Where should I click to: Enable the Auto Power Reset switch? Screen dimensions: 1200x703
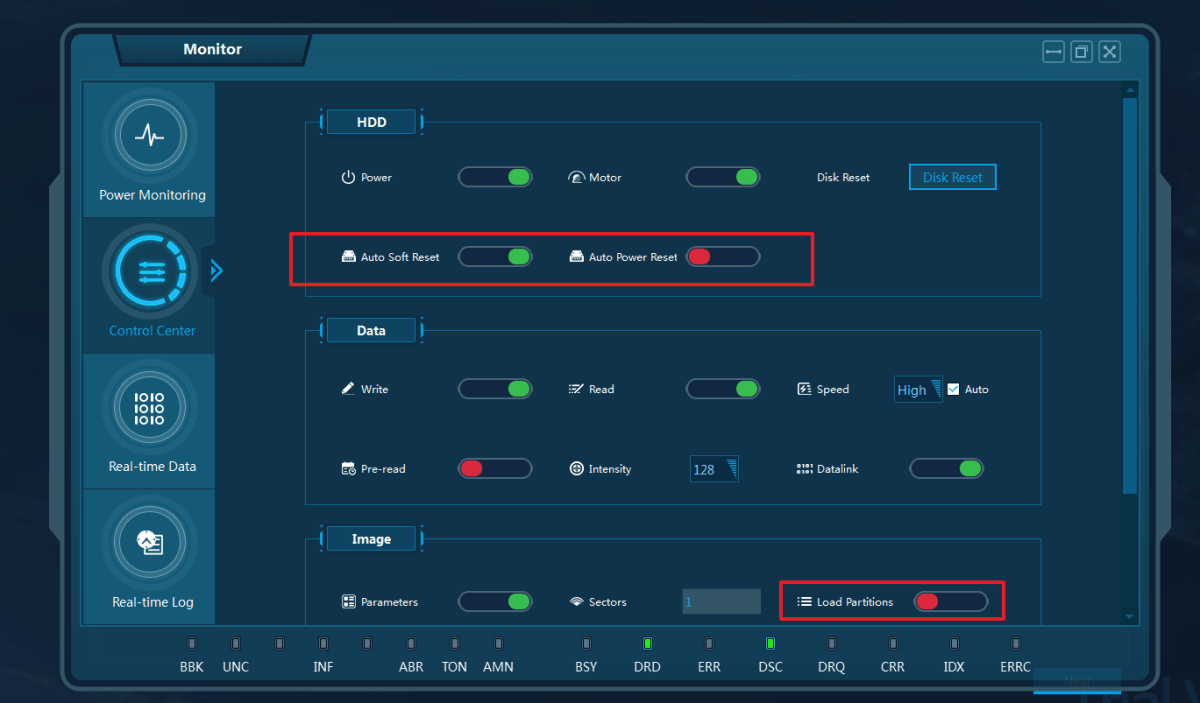[722, 256]
